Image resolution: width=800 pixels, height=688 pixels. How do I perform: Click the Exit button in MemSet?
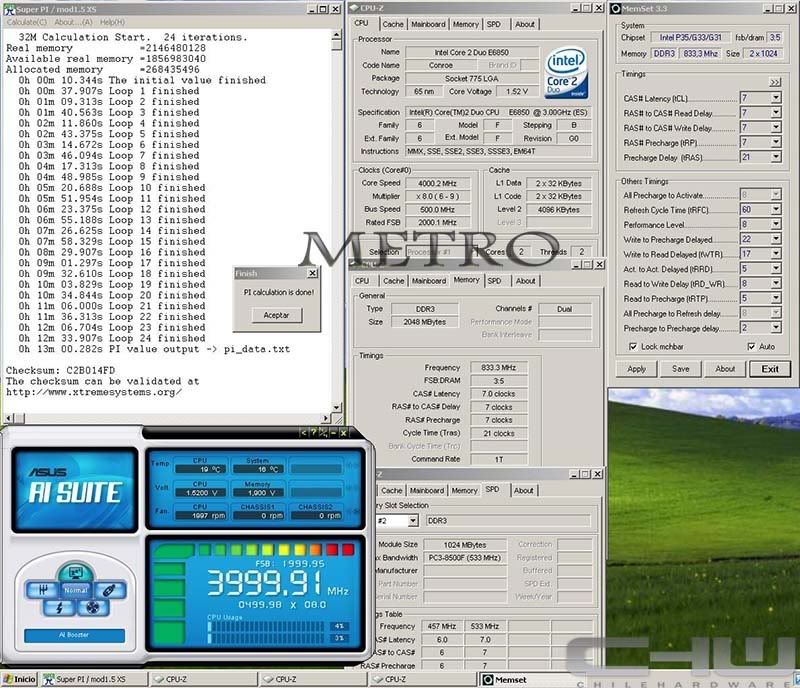pos(770,369)
